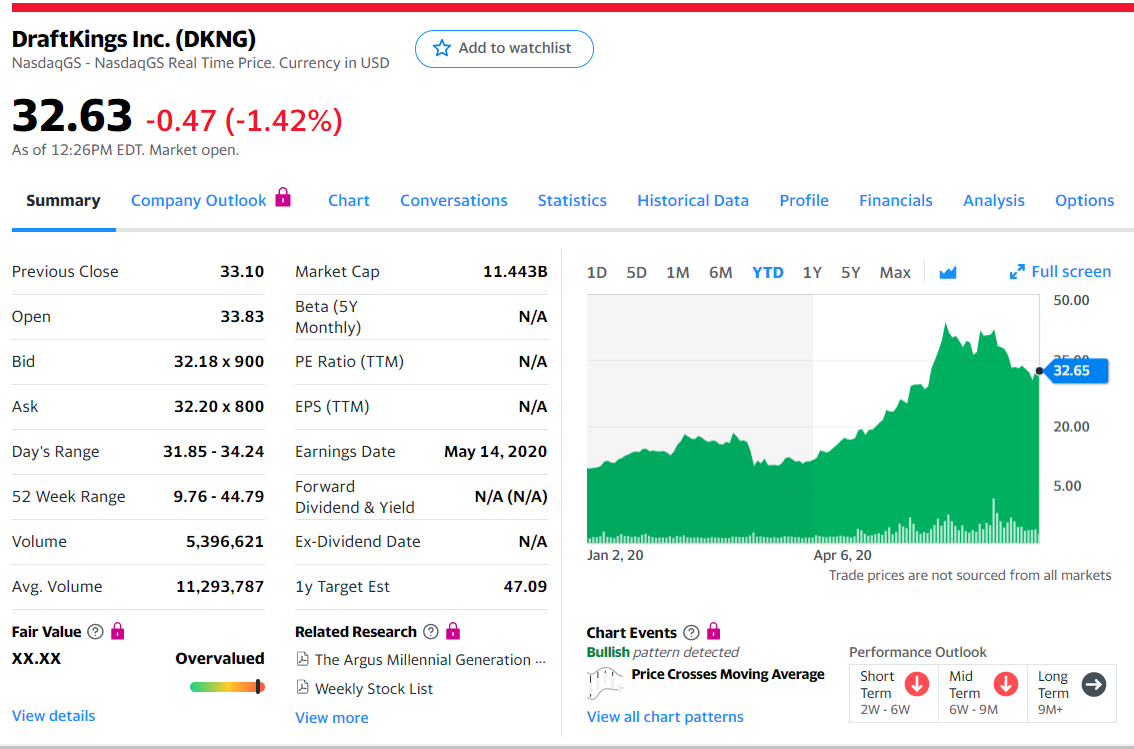Add DraftKings to watchlist
This screenshot has width=1134, height=749.
click(504, 48)
